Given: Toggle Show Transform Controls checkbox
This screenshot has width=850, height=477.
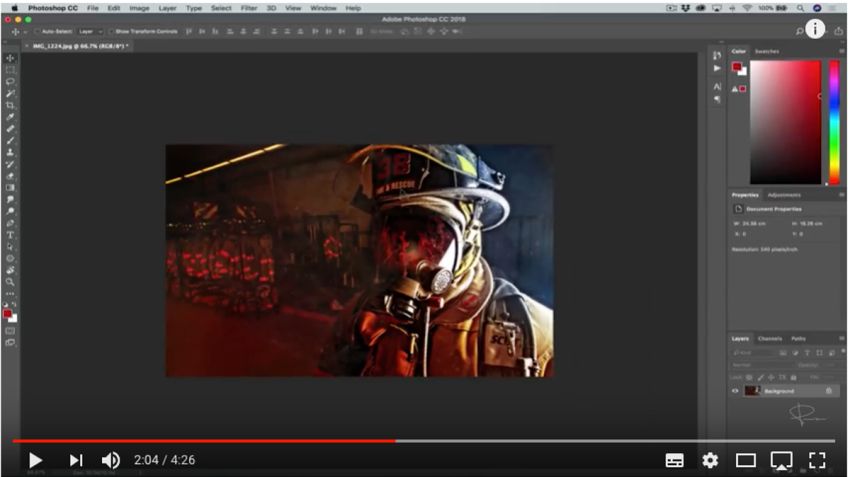Looking at the screenshot, I should click(111, 31).
